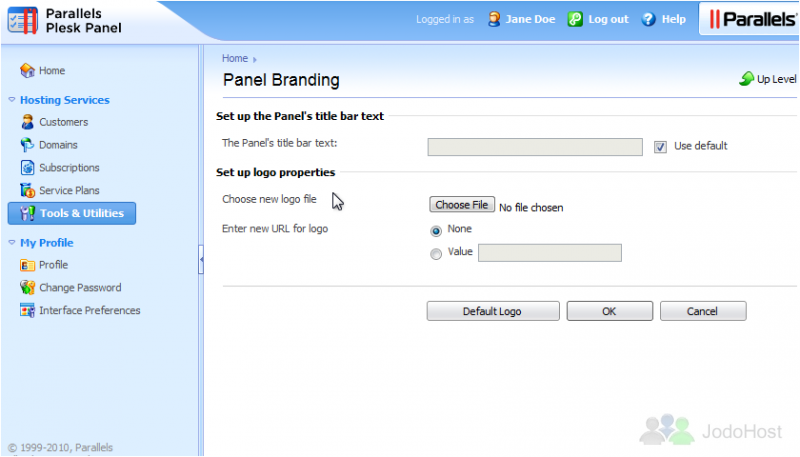
Task: Toggle the Use default checkbox
Action: tap(660, 147)
